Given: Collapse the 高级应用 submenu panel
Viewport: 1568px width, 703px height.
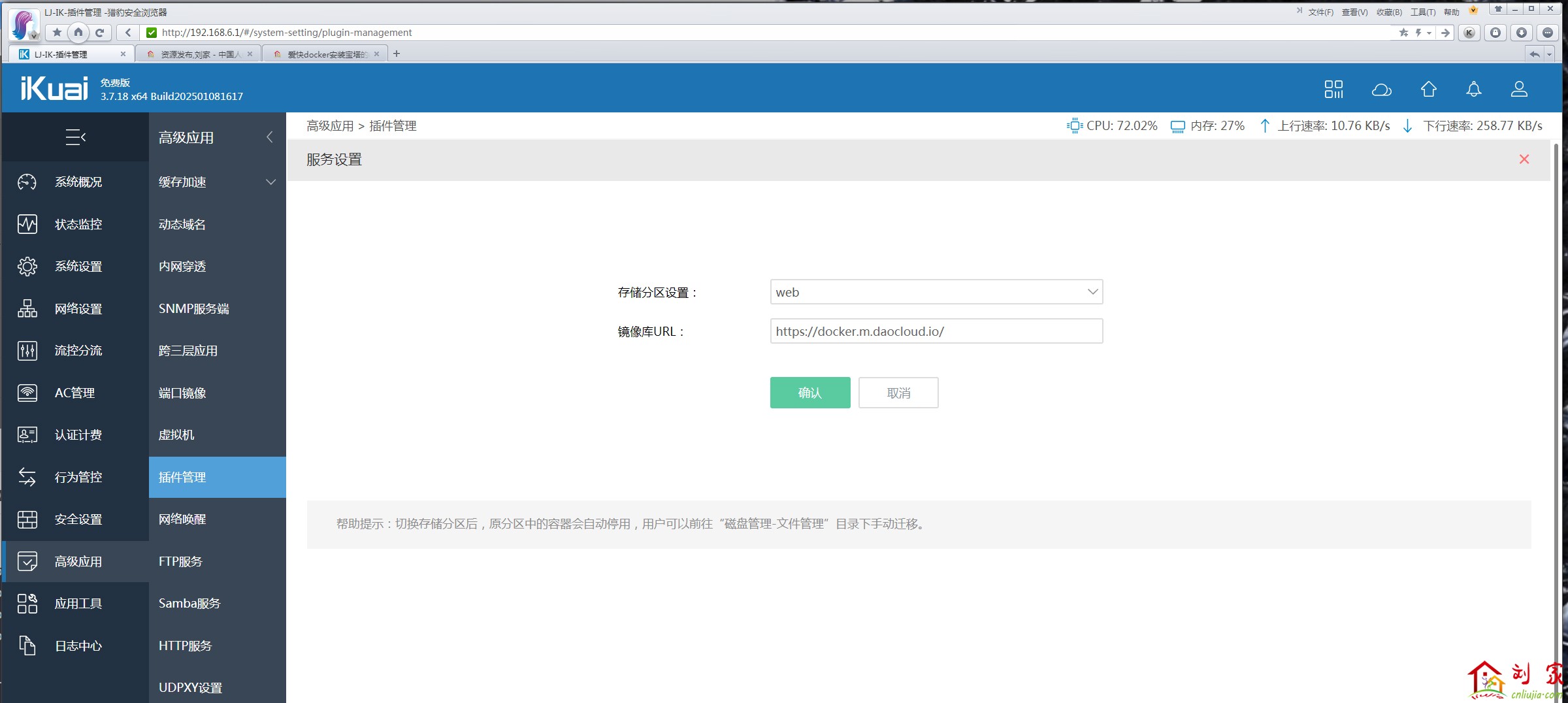Looking at the screenshot, I should pos(270,137).
